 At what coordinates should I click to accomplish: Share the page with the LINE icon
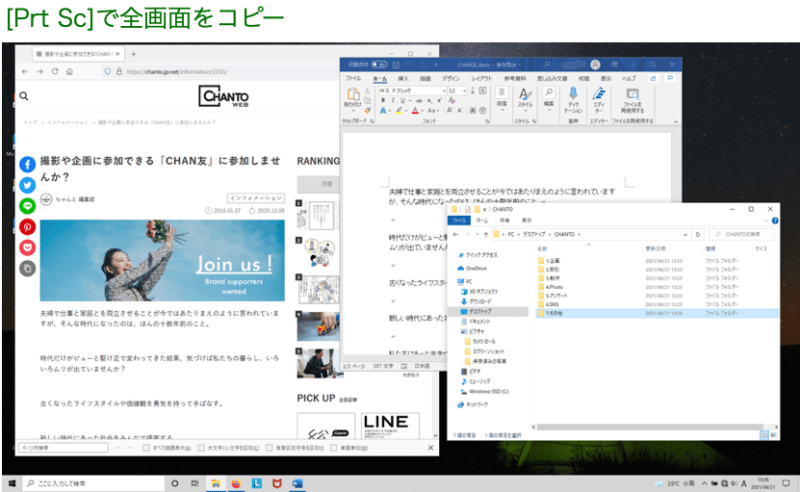coord(27,205)
